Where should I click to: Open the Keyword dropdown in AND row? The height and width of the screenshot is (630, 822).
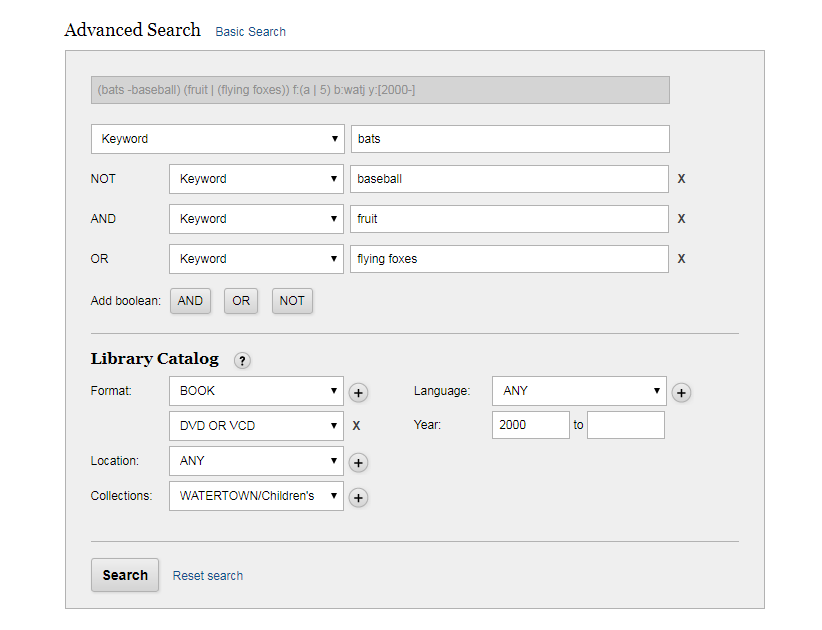[256, 219]
